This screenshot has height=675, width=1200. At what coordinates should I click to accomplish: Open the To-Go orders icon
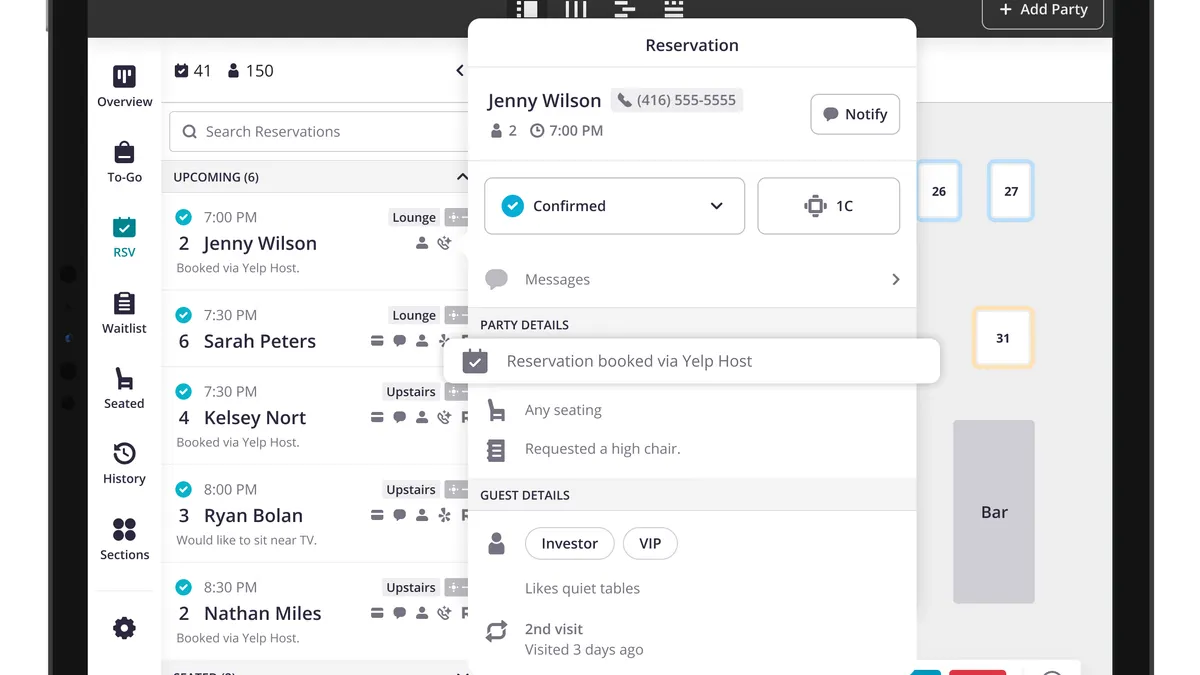124,153
